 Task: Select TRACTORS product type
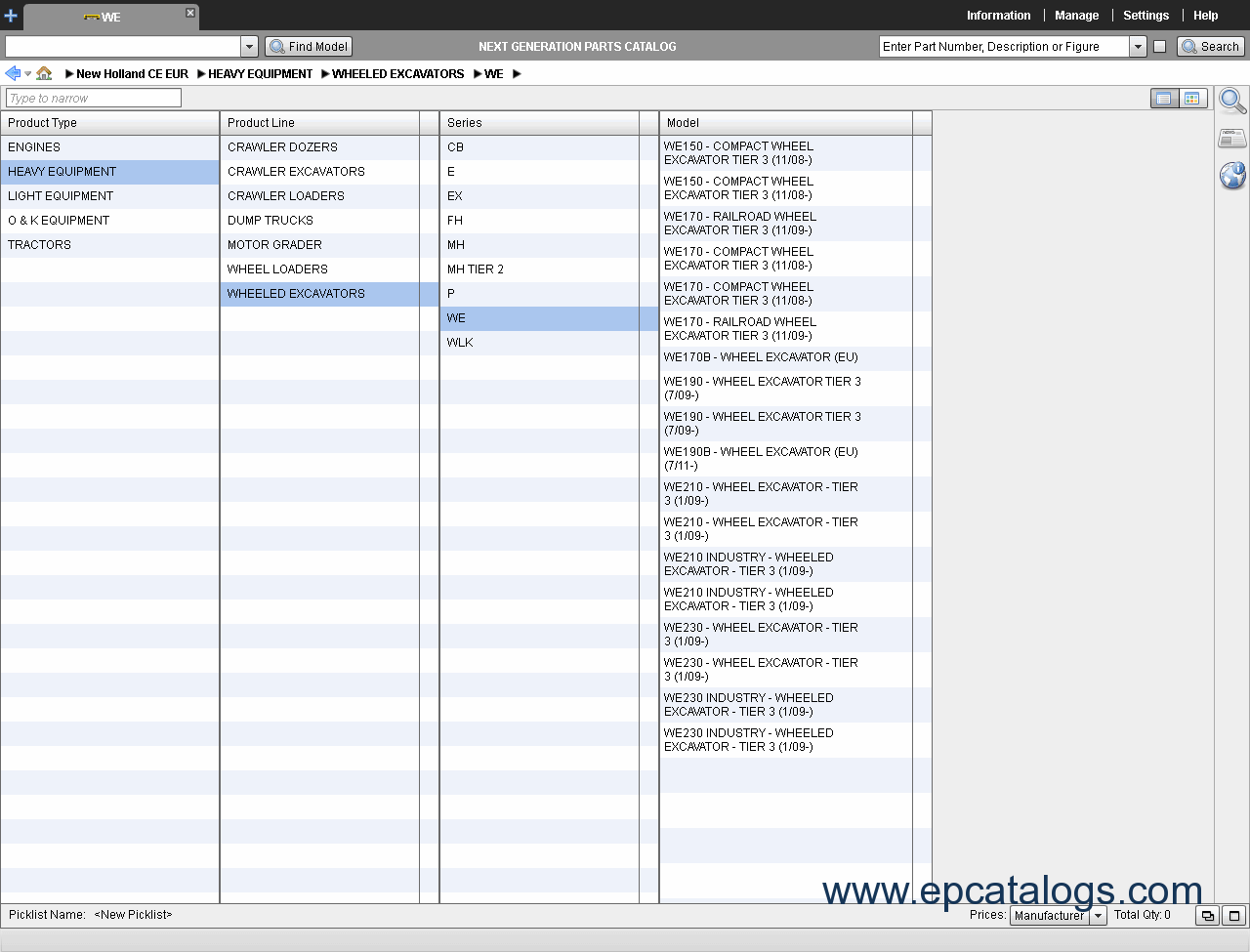[x=109, y=245]
